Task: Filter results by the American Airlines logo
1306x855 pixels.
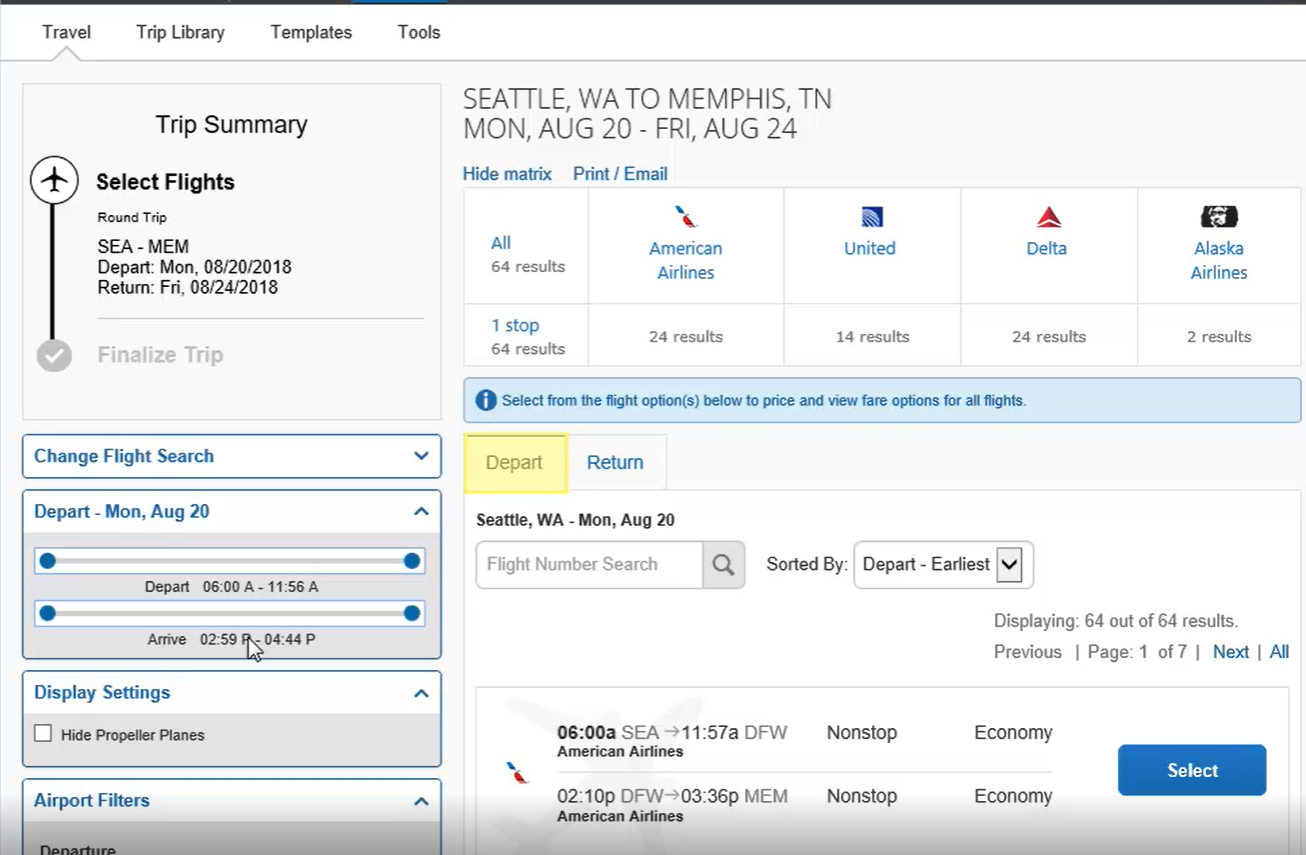Action: (685, 214)
